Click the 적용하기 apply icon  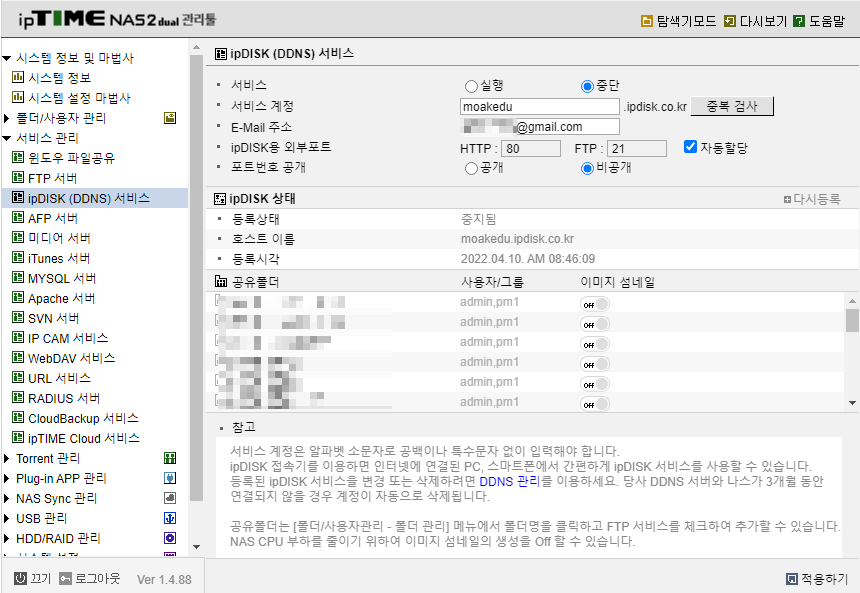click(x=791, y=579)
